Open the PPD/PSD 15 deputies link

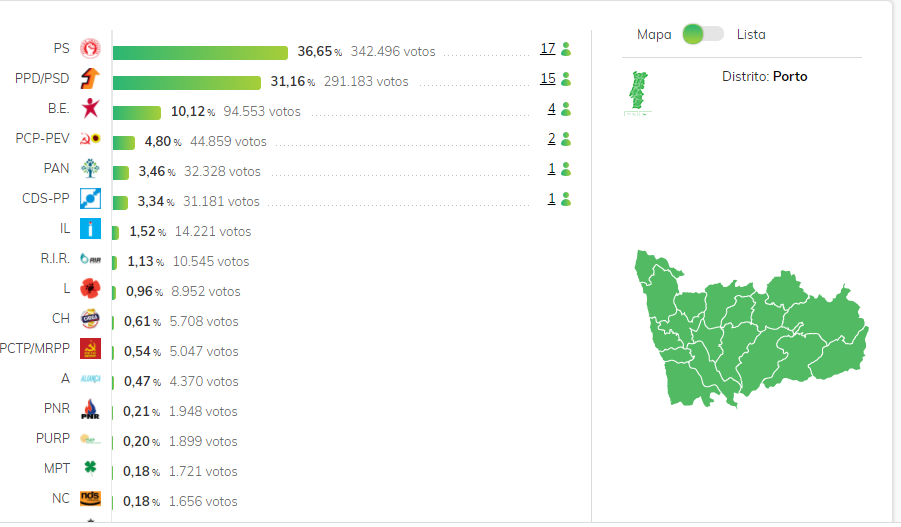[x=547, y=79]
